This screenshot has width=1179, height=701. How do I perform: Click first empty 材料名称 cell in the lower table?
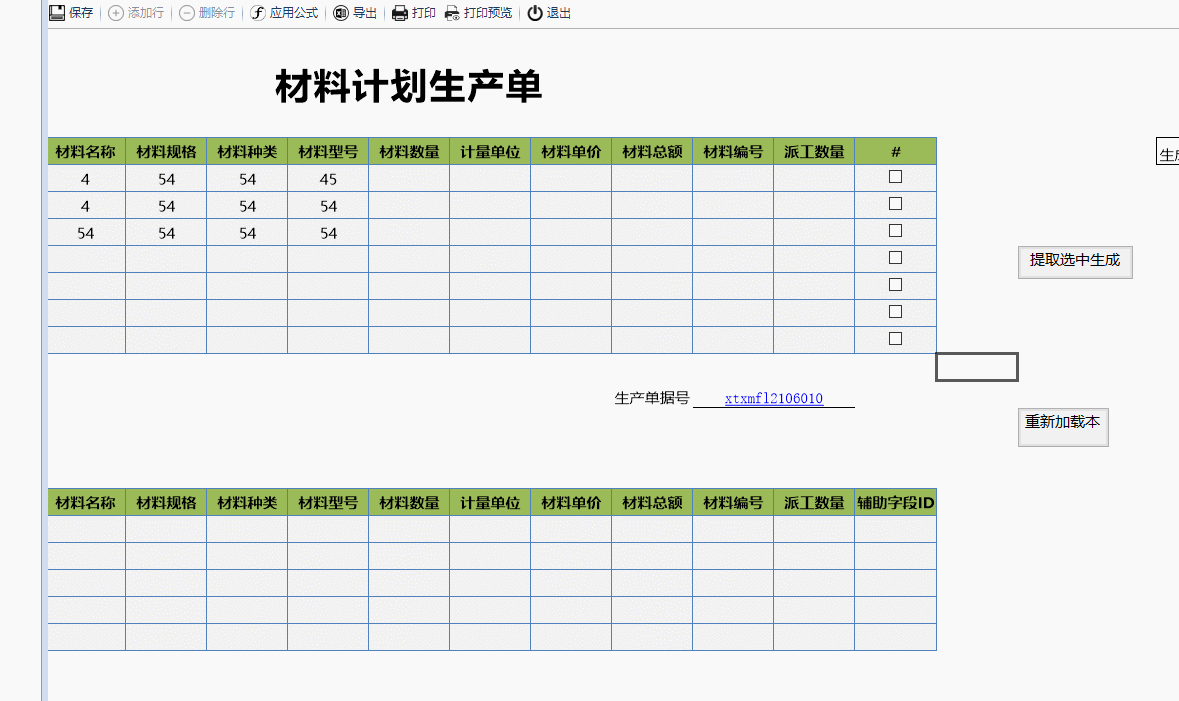click(x=86, y=529)
